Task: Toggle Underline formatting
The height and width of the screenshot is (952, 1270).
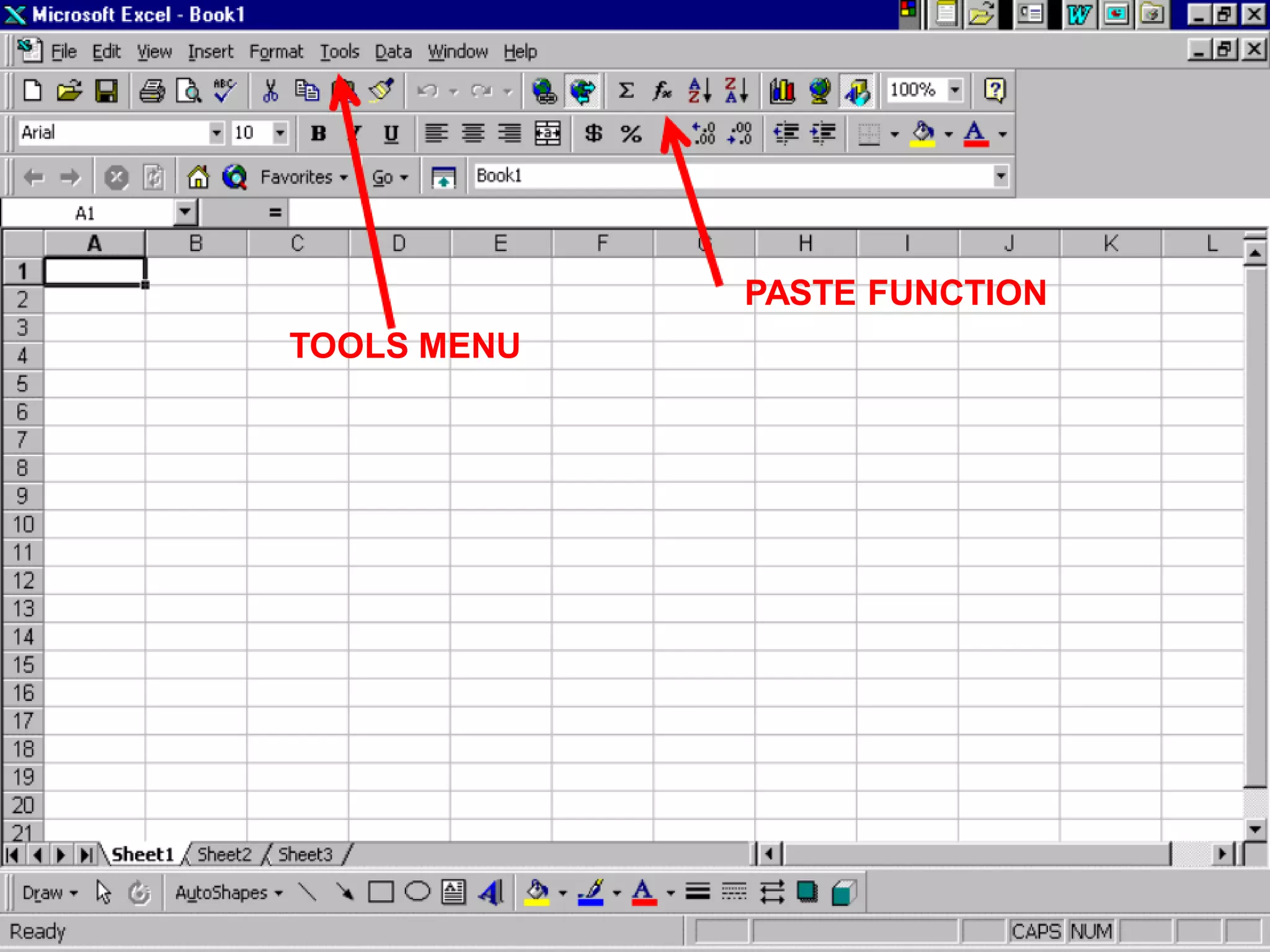Action: [x=391, y=133]
